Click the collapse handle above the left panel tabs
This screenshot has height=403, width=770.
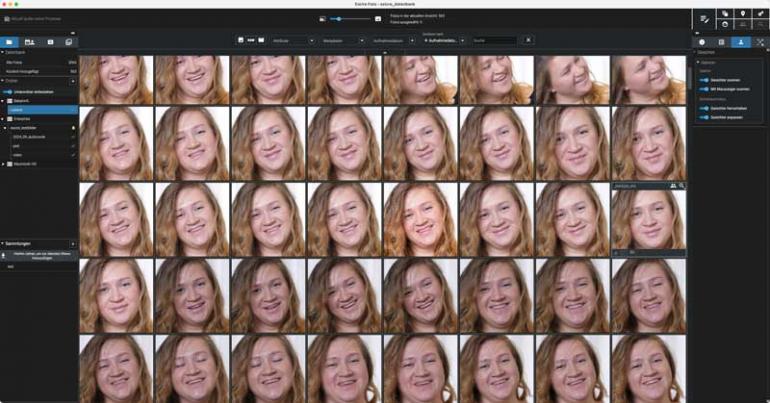click(73, 33)
